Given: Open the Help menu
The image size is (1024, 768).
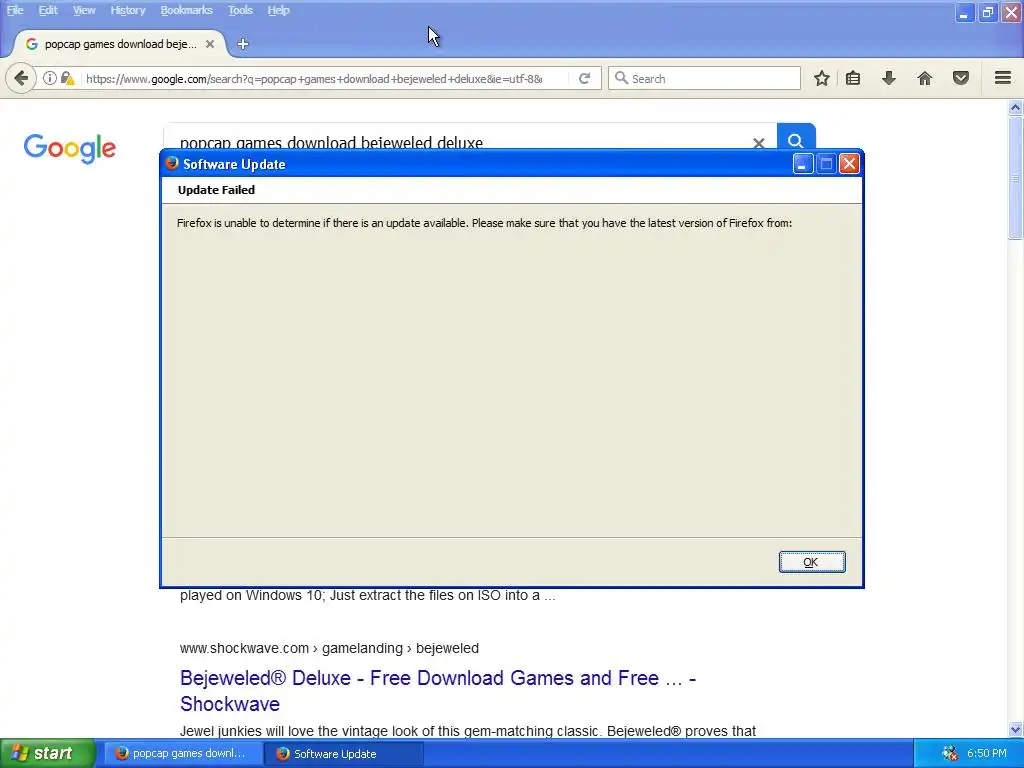Looking at the screenshot, I should click(x=278, y=10).
